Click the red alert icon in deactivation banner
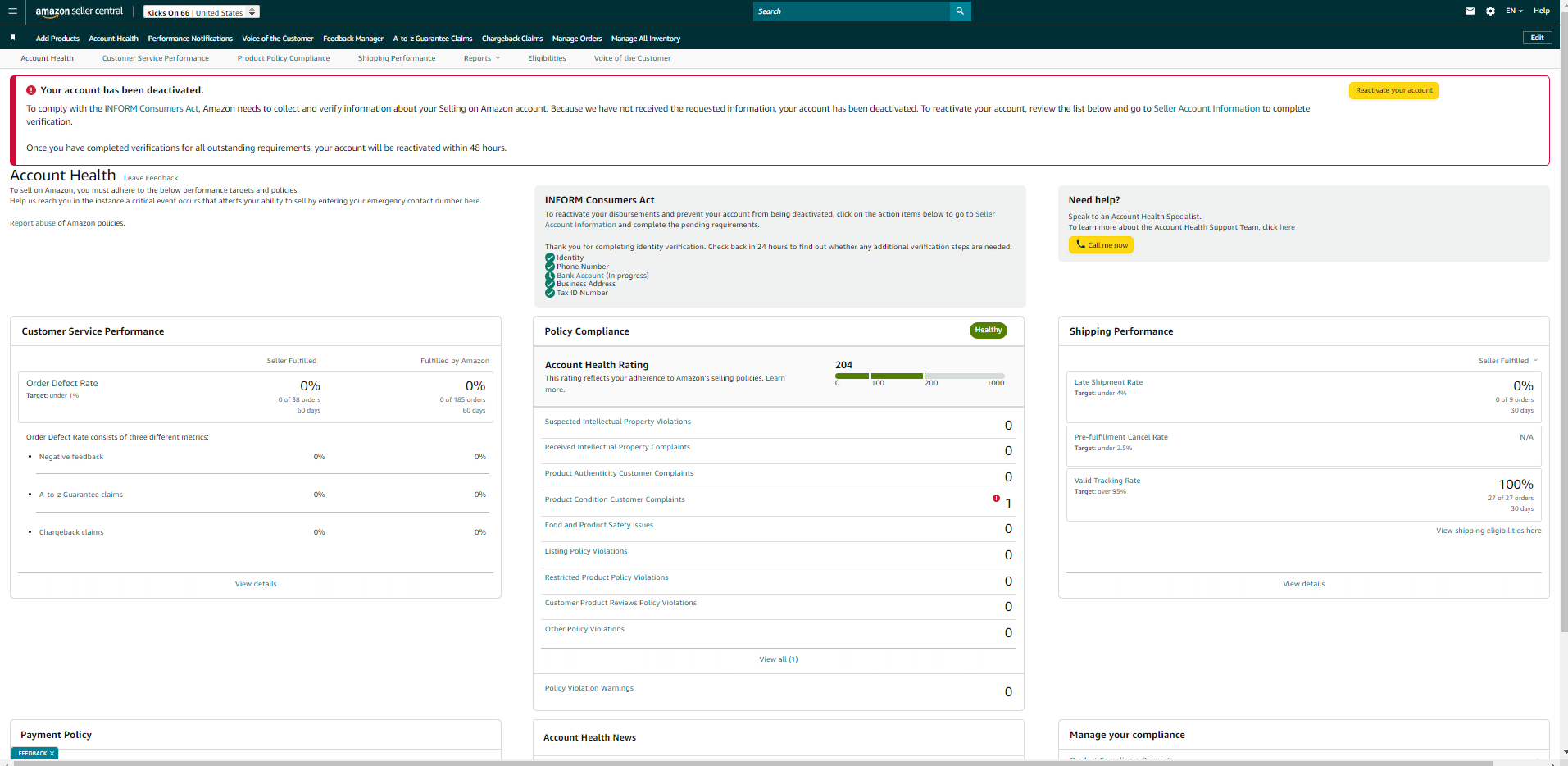The width and height of the screenshot is (1568, 766). [31, 90]
